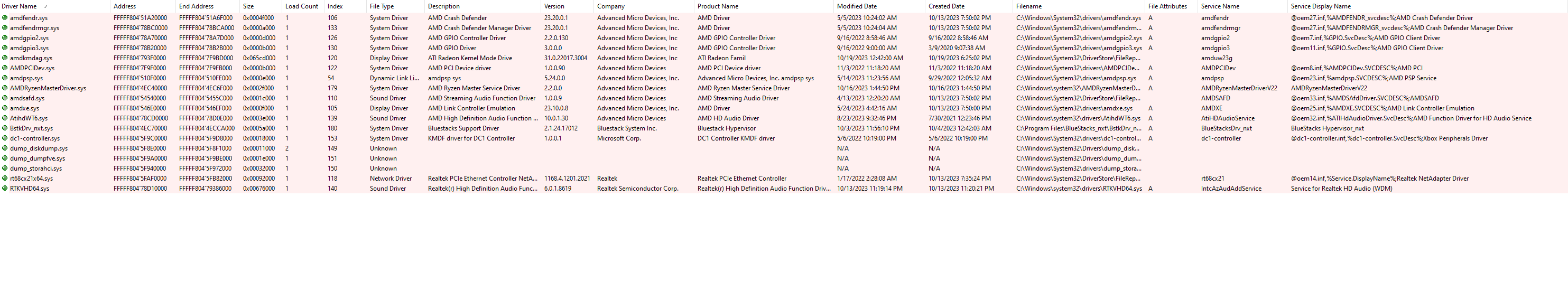Click the green icon next to amdfendrmgr.sys
The image size is (1568, 300).
click(5, 28)
